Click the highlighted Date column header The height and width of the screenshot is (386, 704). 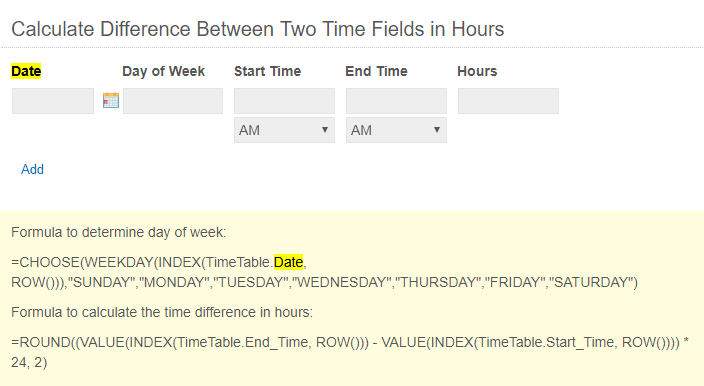(26, 71)
